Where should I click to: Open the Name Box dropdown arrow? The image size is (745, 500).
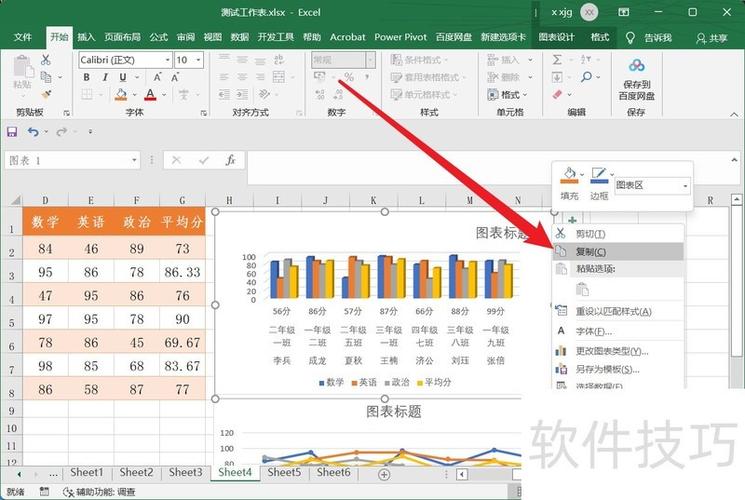click(134, 160)
